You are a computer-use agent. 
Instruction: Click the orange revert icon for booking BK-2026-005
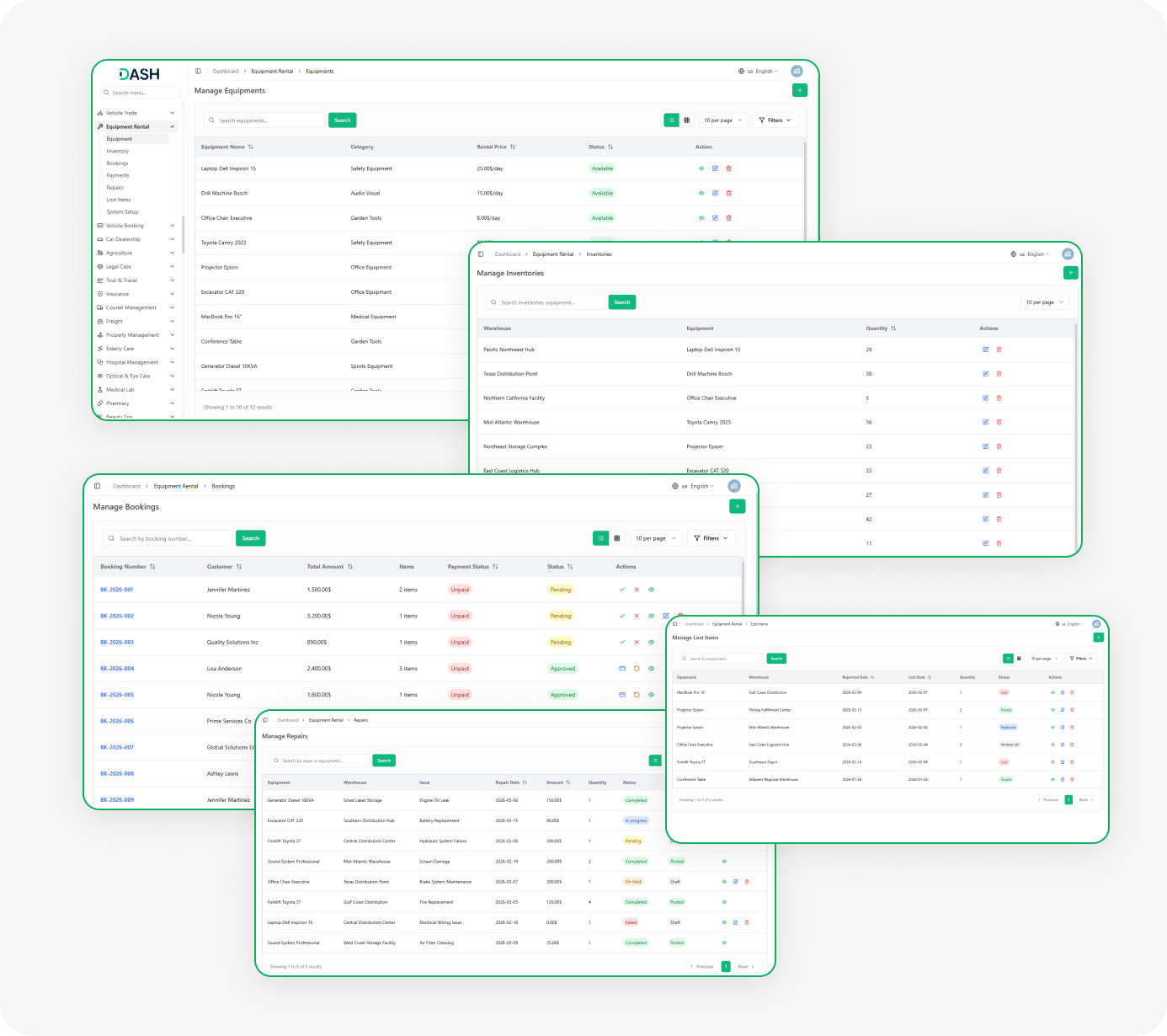coord(637,695)
